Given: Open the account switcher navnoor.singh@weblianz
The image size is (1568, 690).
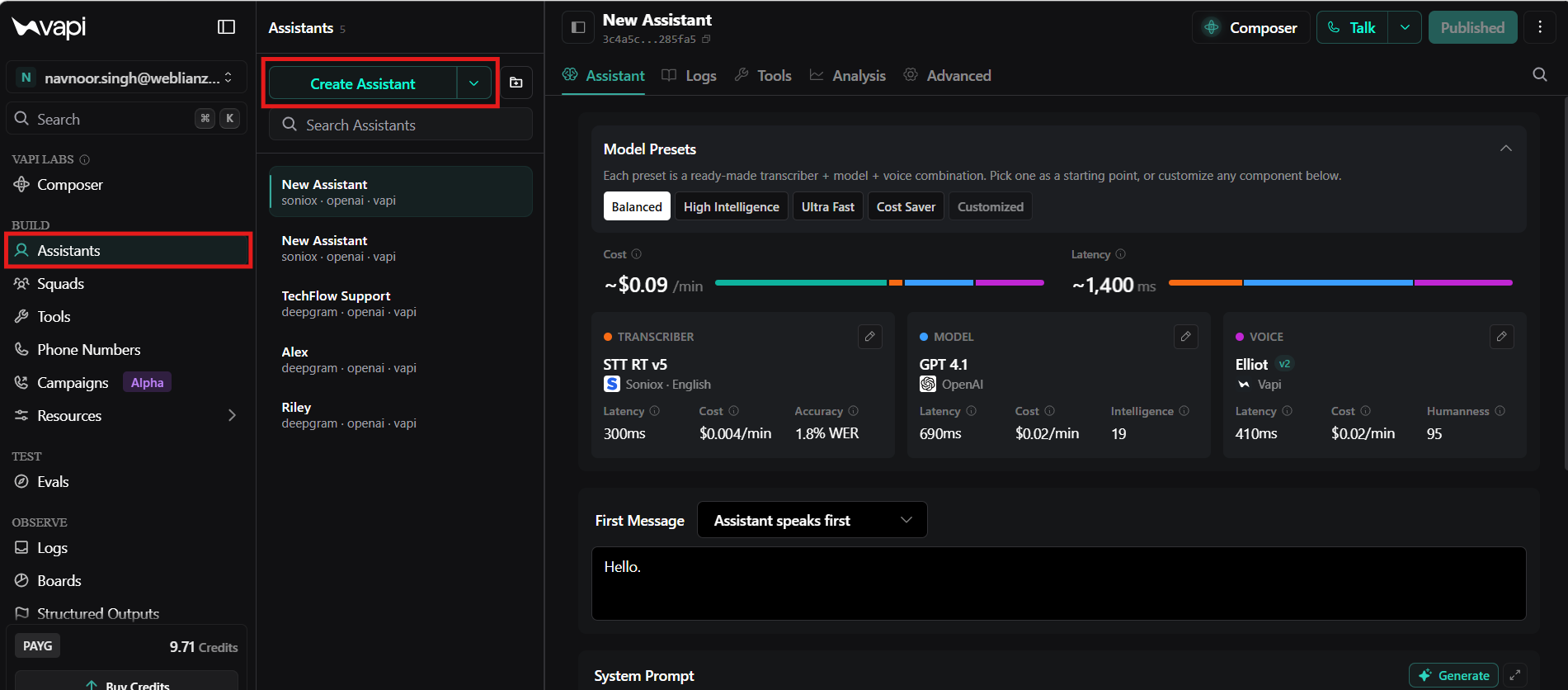Looking at the screenshot, I should (126, 78).
